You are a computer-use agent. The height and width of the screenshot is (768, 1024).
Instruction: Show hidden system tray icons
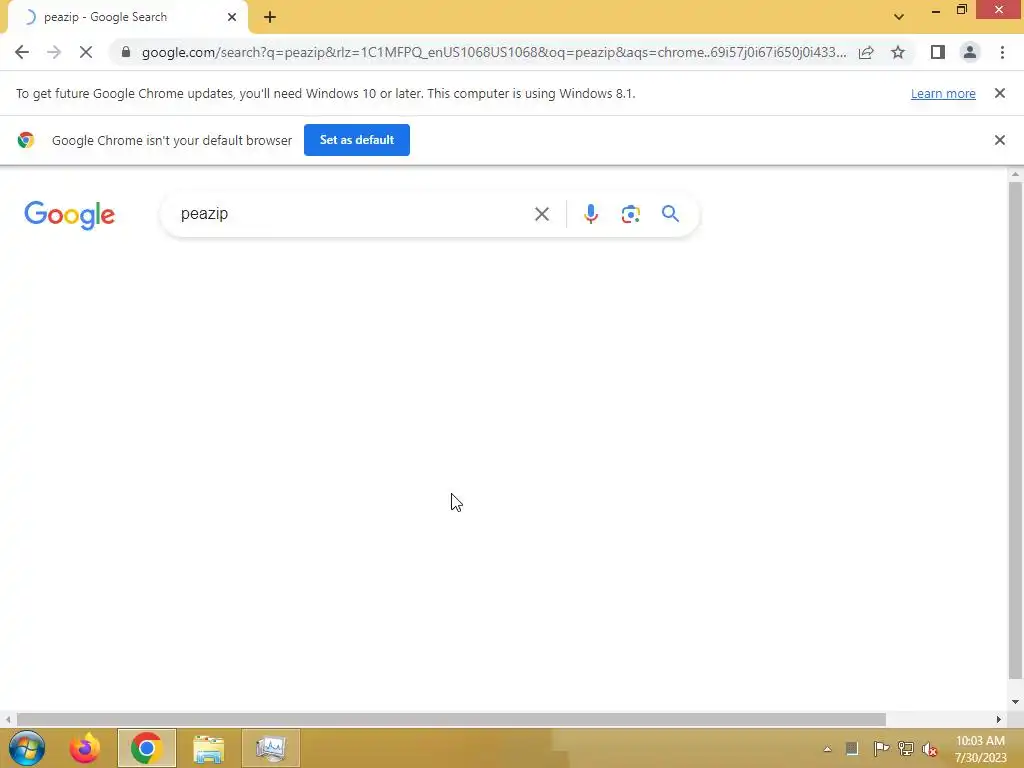click(x=827, y=749)
